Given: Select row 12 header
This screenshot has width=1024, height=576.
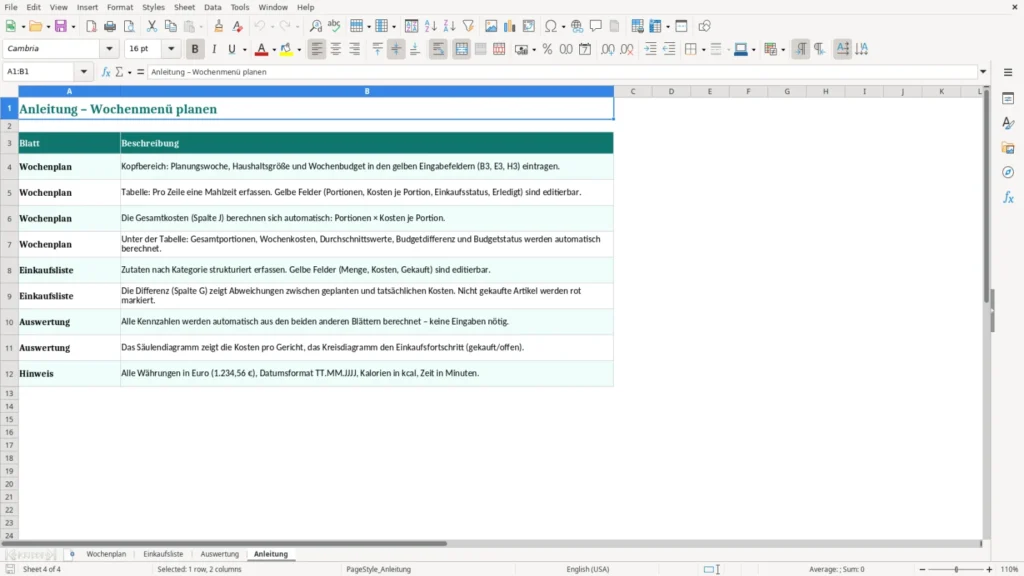Looking at the screenshot, I should pos(9,374).
